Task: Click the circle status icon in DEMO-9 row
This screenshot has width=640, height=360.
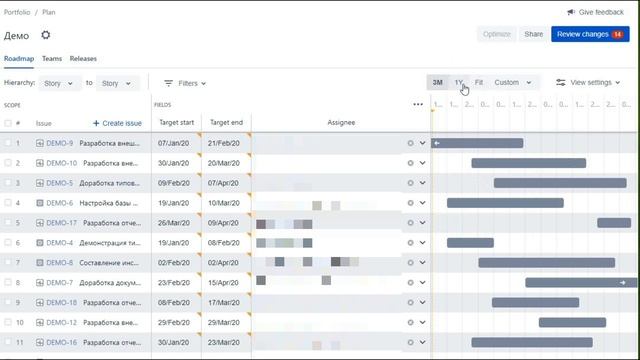Action: click(x=411, y=143)
